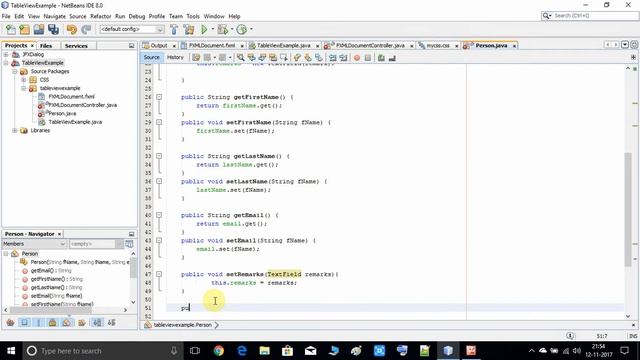Image resolution: width=640 pixels, height=360 pixels.
Task: Collapse the tableviewexample package node
Action: 24,88
